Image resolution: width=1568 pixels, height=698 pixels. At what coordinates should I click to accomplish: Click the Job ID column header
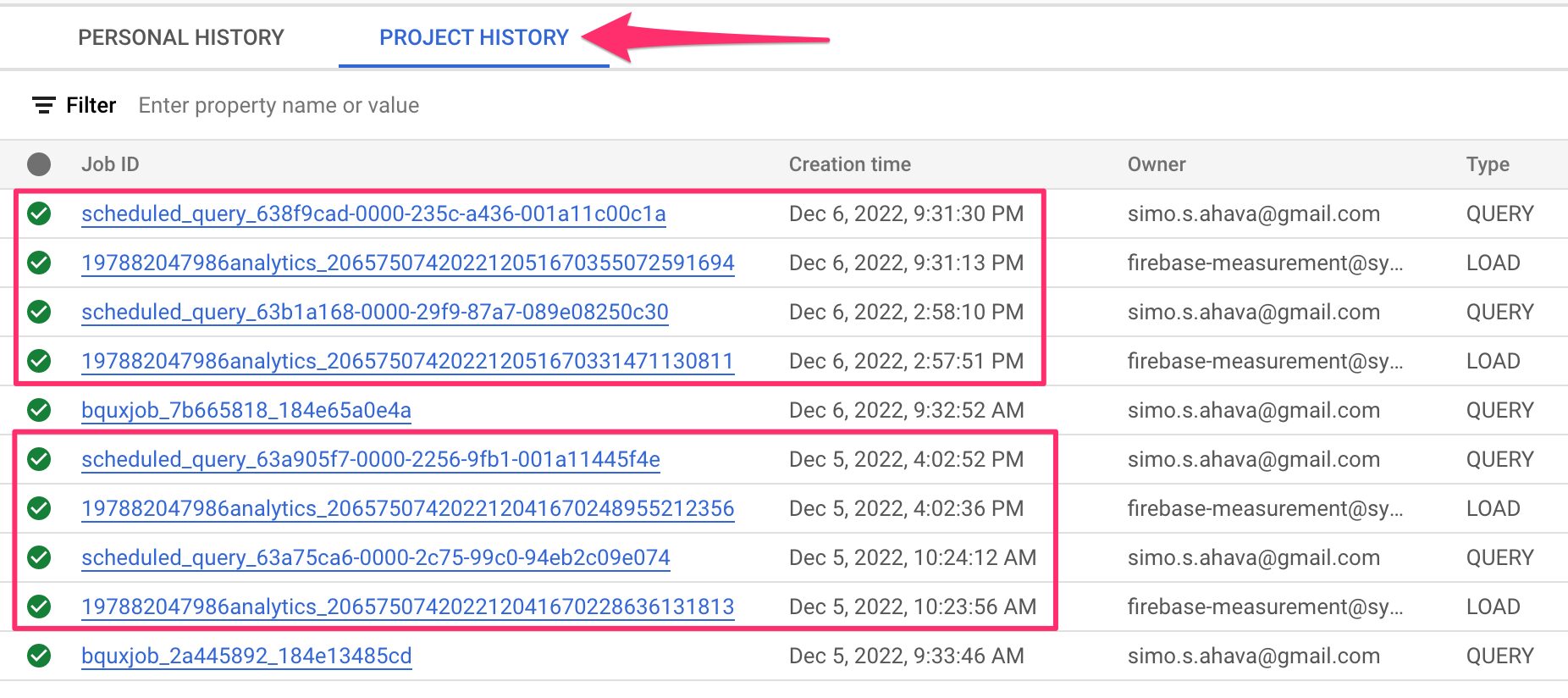pos(110,164)
